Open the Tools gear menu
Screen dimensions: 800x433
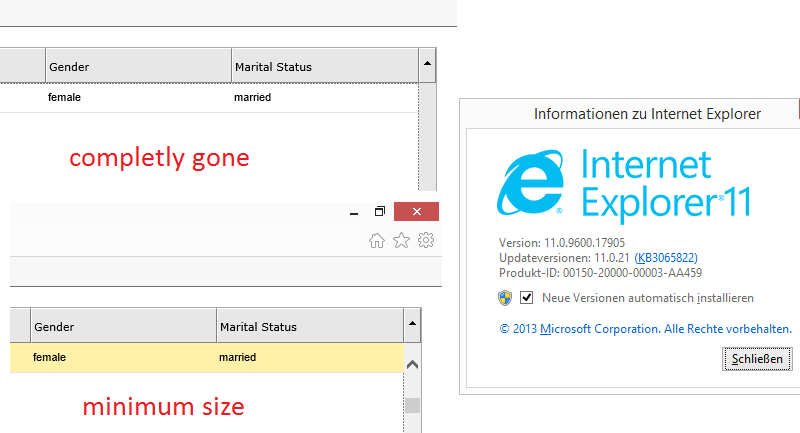pyautogui.click(x=426, y=240)
